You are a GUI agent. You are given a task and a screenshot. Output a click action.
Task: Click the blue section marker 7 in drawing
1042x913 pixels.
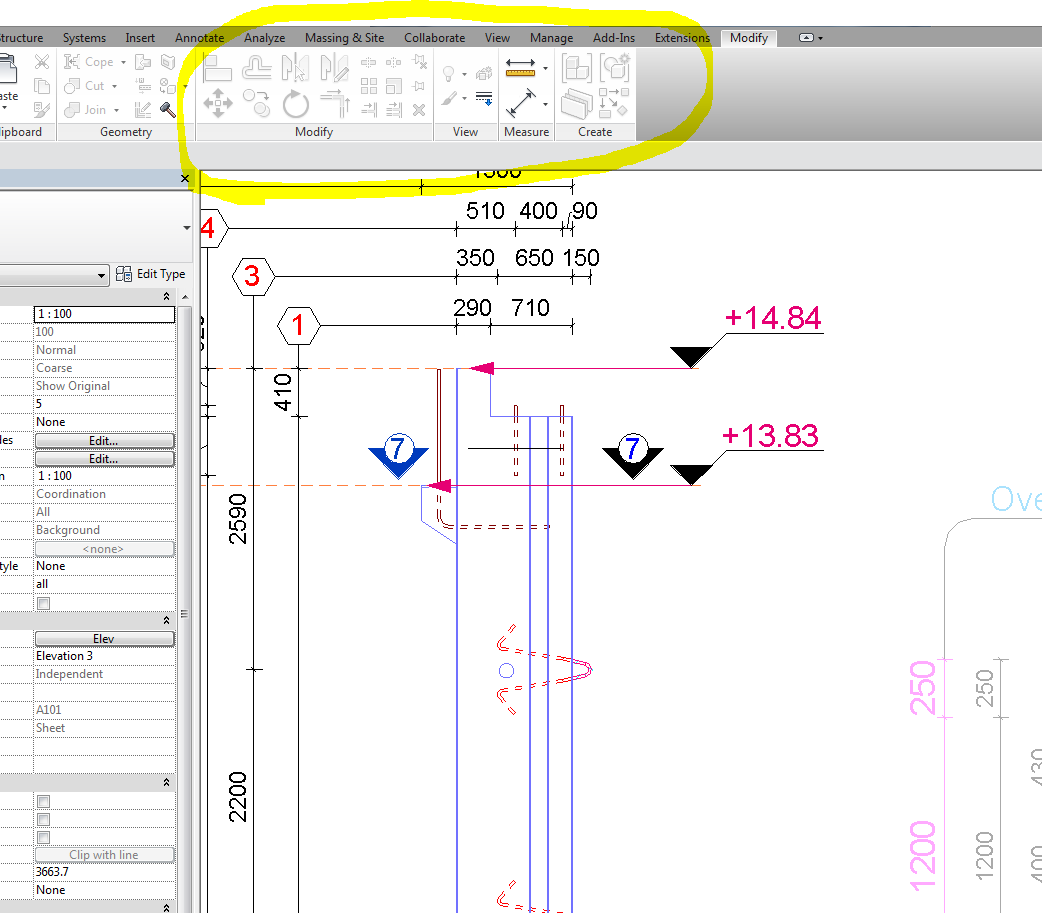[399, 454]
